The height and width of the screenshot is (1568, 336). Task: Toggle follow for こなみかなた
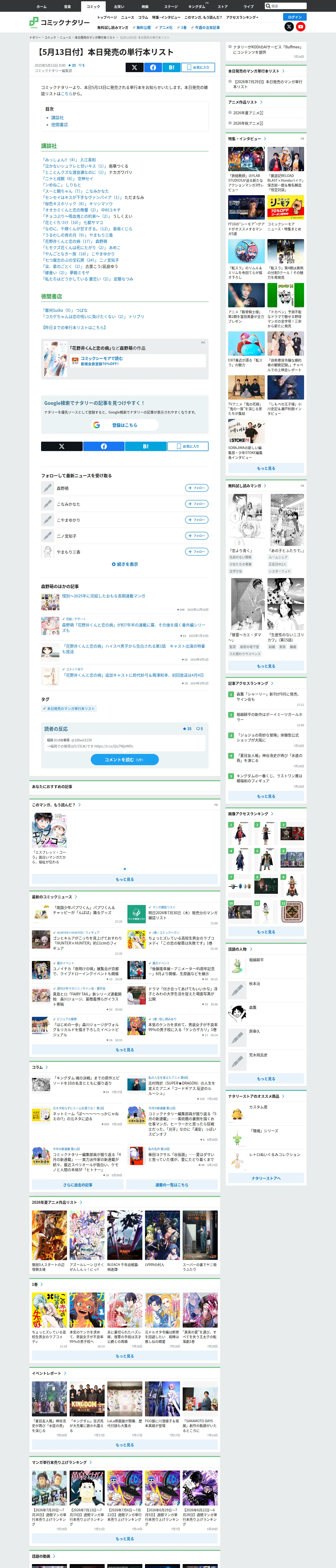[197, 504]
